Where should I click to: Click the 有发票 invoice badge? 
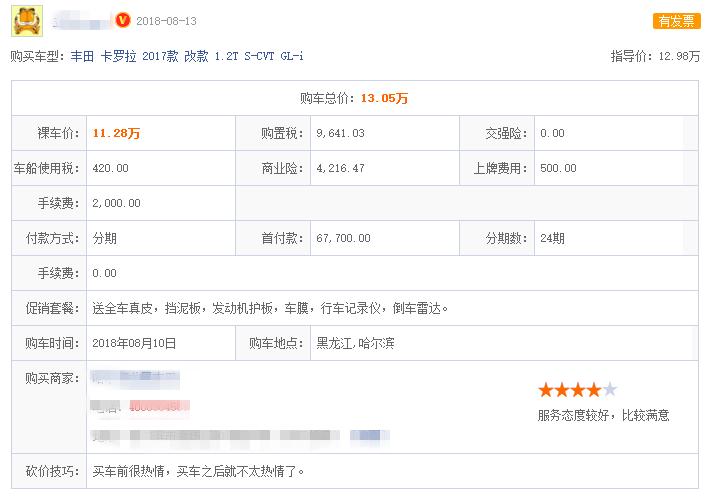point(676,21)
